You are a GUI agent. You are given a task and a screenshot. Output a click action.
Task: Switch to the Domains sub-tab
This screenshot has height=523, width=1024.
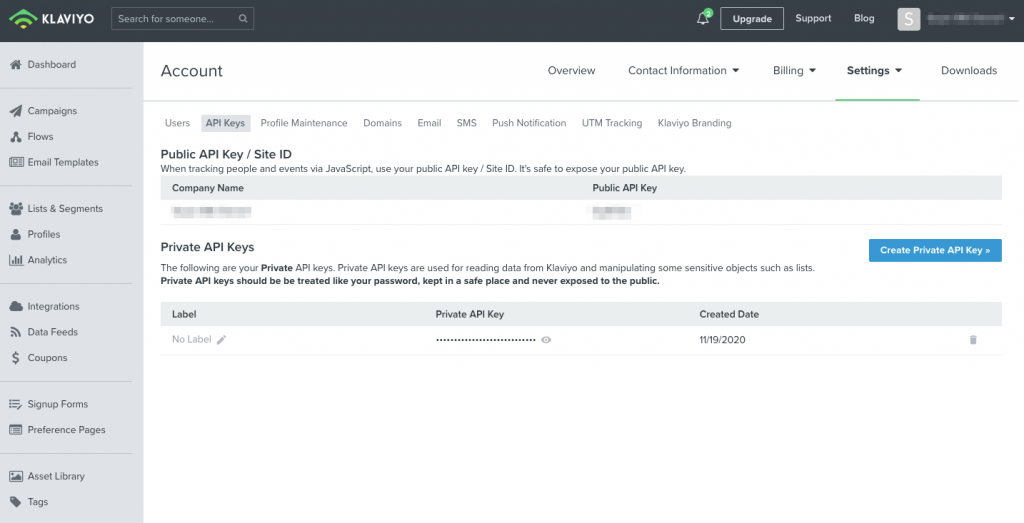click(x=382, y=123)
